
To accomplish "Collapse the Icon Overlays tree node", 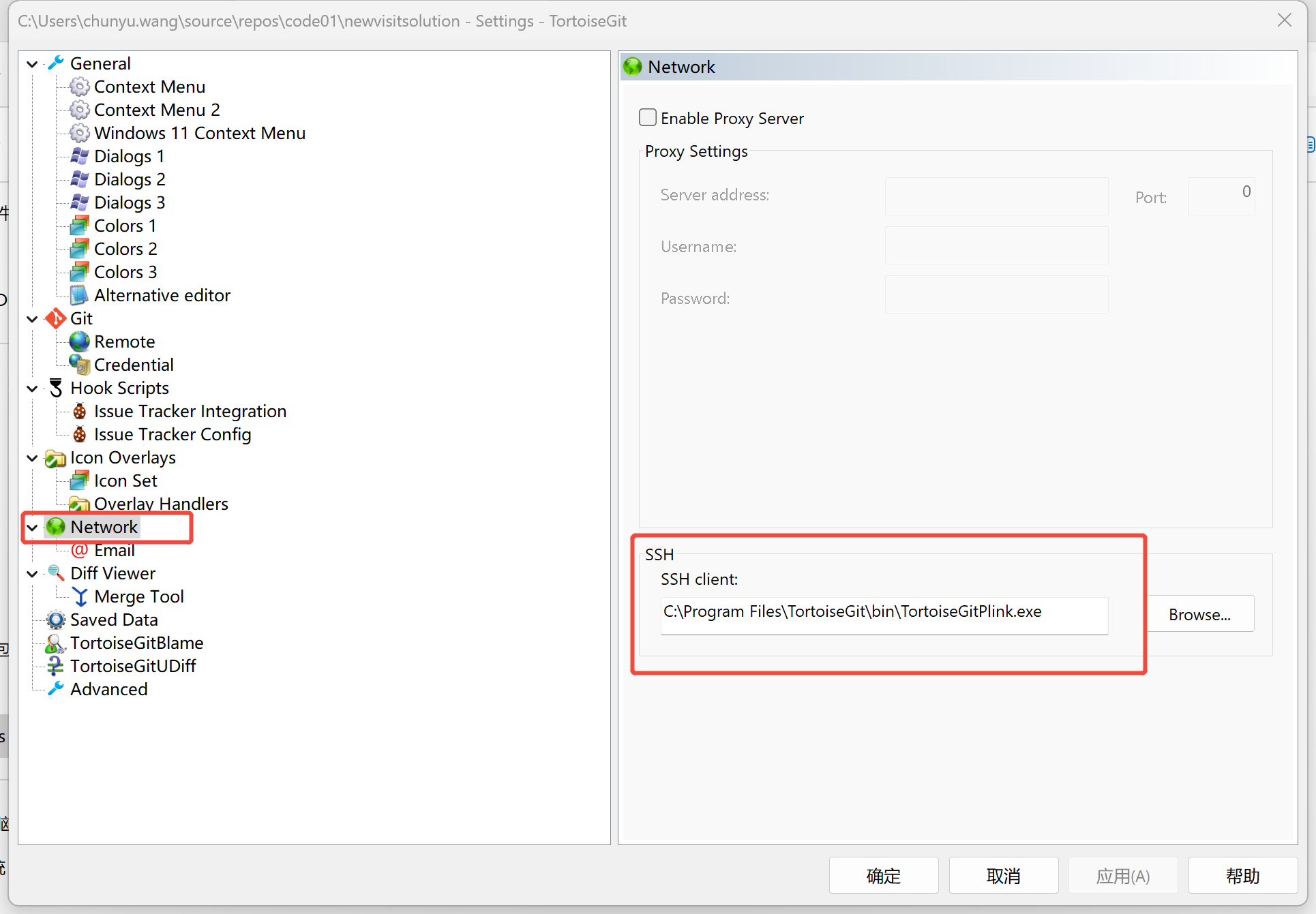I will pos(32,458).
